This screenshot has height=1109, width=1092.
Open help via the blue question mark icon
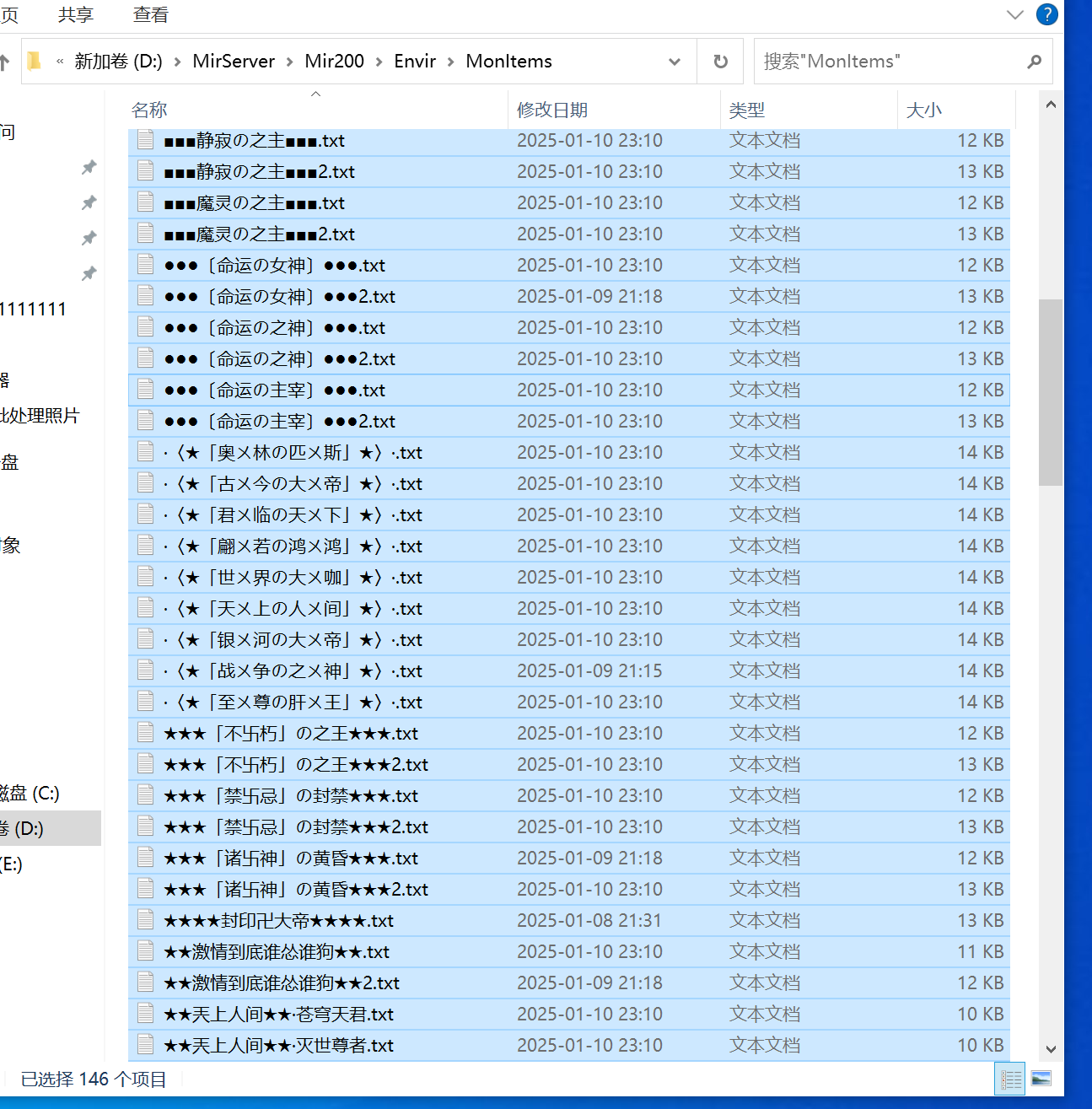click(1046, 14)
